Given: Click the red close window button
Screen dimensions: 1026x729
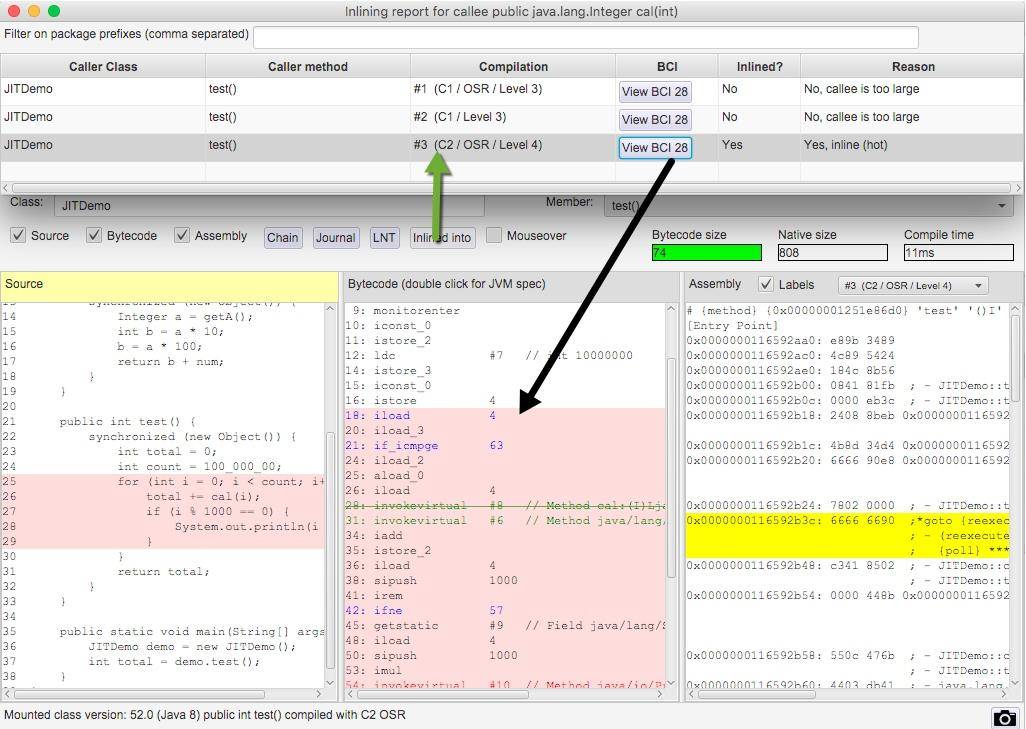Looking at the screenshot, I should (13, 11).
